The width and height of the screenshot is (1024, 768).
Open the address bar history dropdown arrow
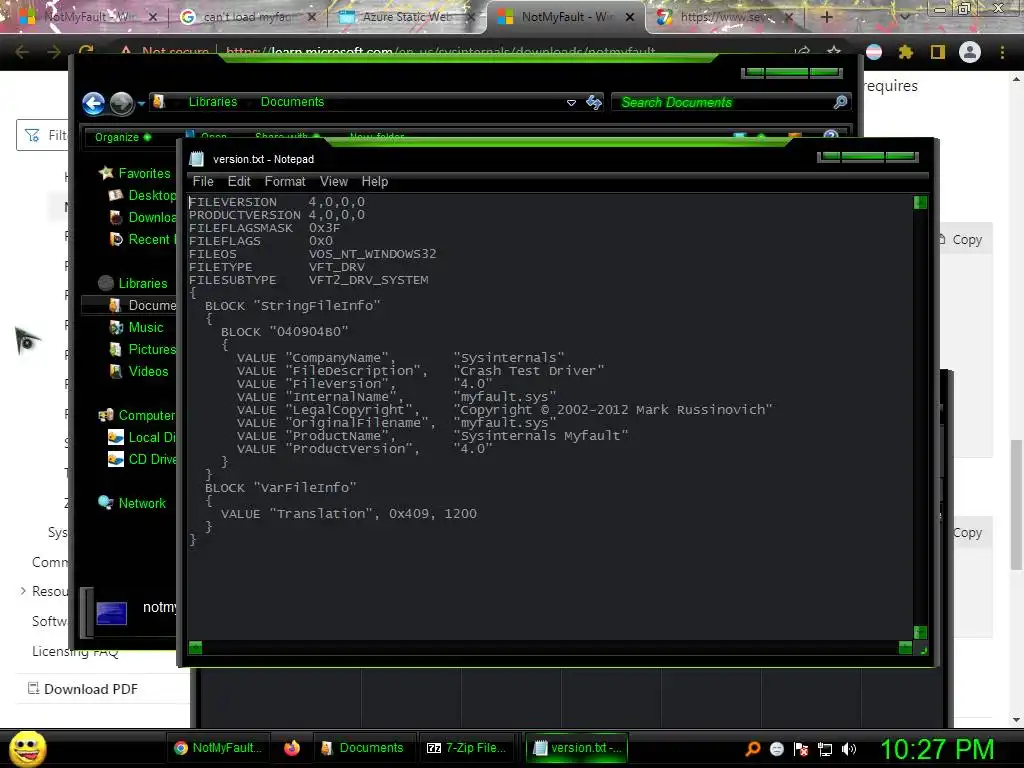coord(571,103)
